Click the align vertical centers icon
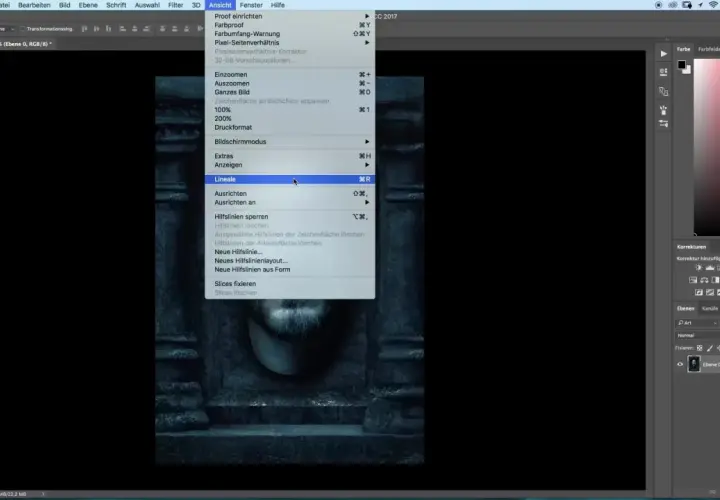The image size is (720, 500). [x=96, y=28]
